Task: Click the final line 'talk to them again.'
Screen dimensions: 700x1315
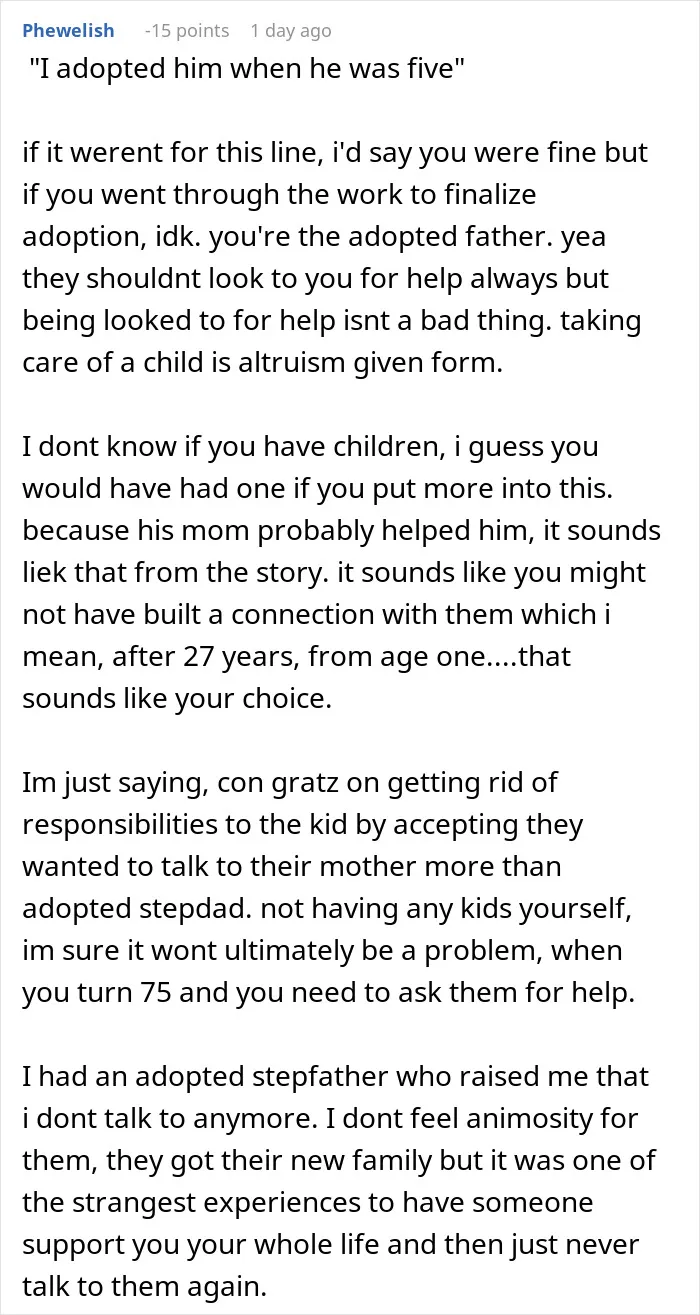Action: [x=146, y=1287]
